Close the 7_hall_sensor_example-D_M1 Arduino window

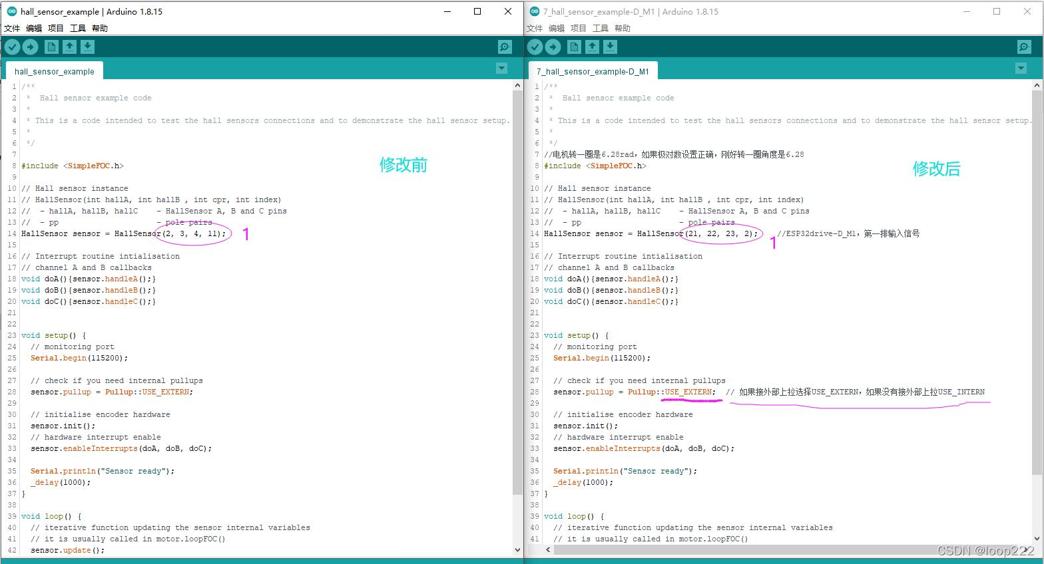pos(1027,11)
